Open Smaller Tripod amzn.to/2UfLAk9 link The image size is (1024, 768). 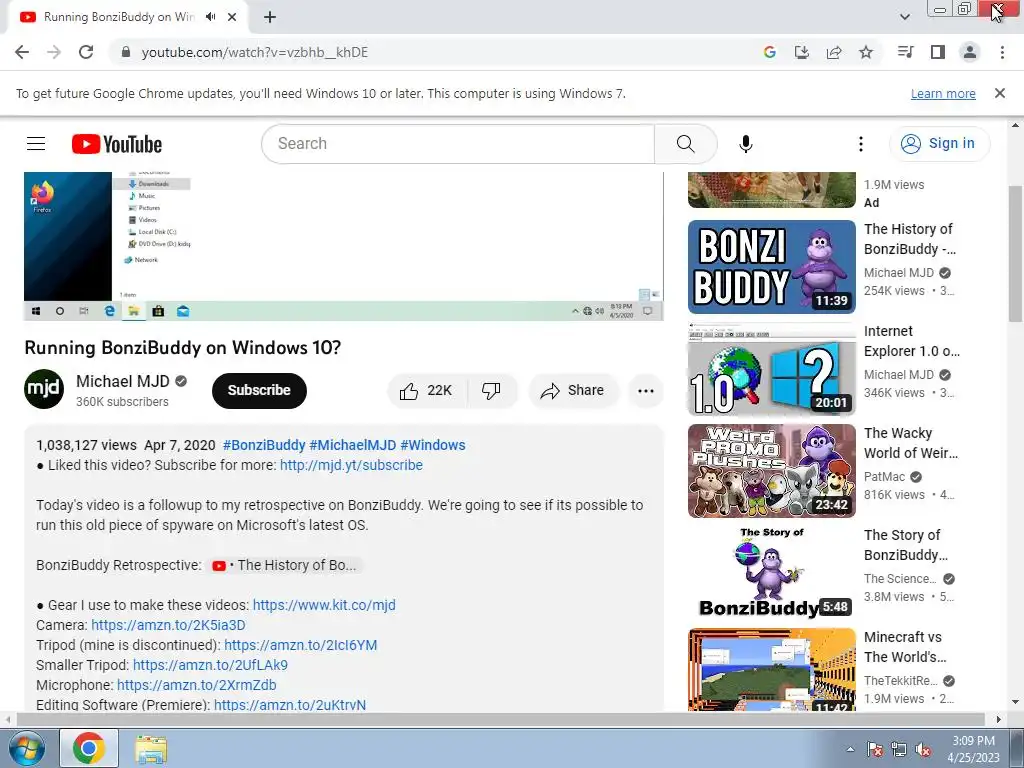click(210, 665)
